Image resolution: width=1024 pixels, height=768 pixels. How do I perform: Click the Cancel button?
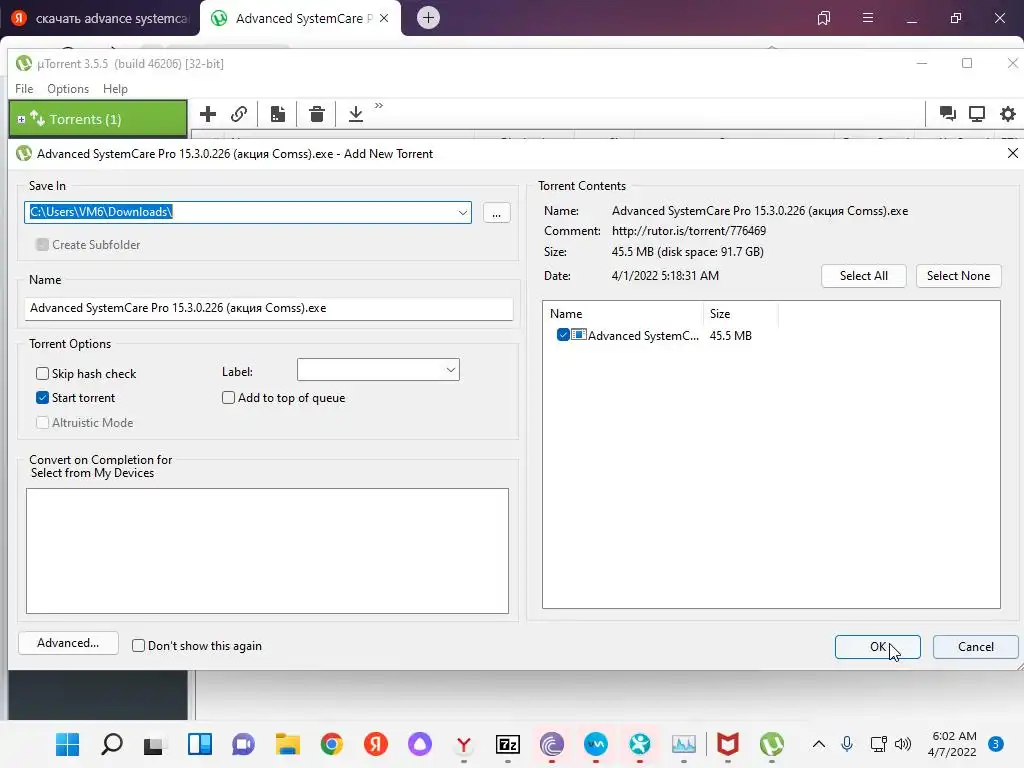coord(975,647)
